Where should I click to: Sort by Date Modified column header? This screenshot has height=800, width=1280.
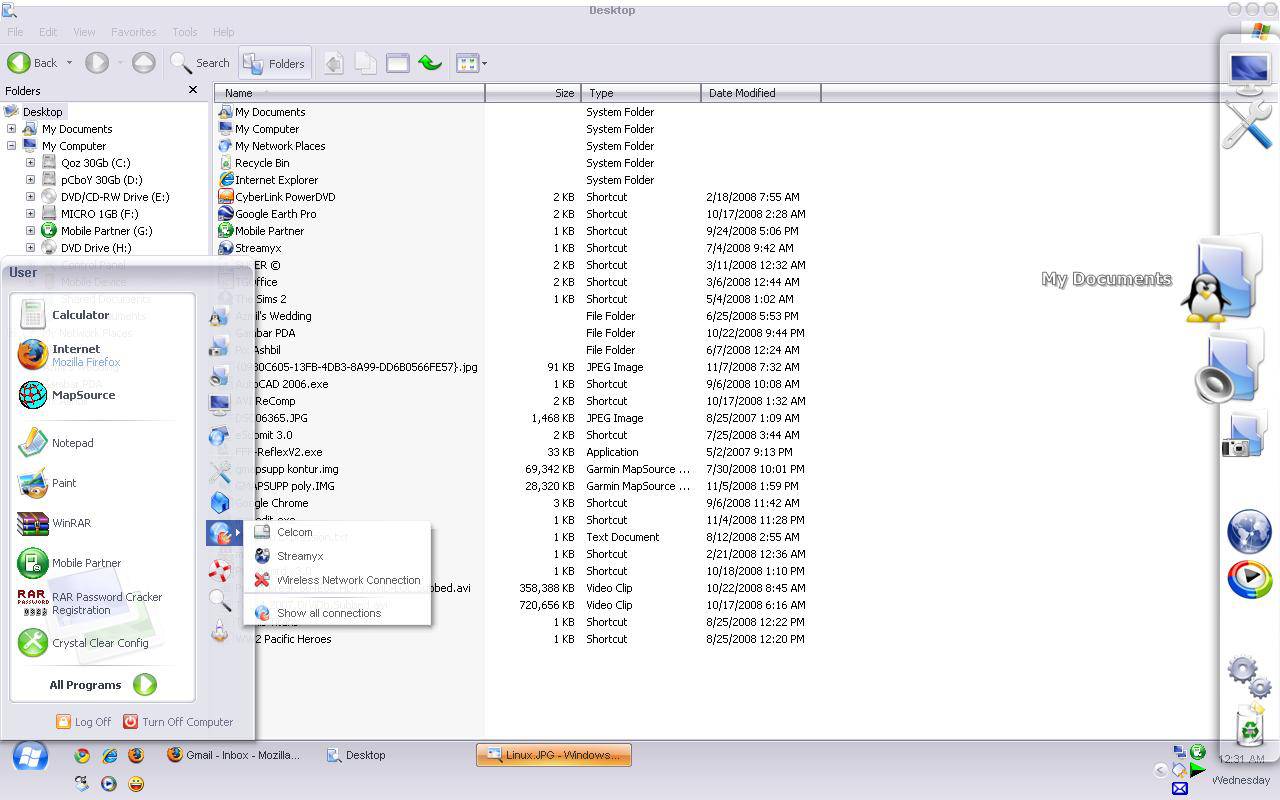pyautogui.click(x=761, y=93)
